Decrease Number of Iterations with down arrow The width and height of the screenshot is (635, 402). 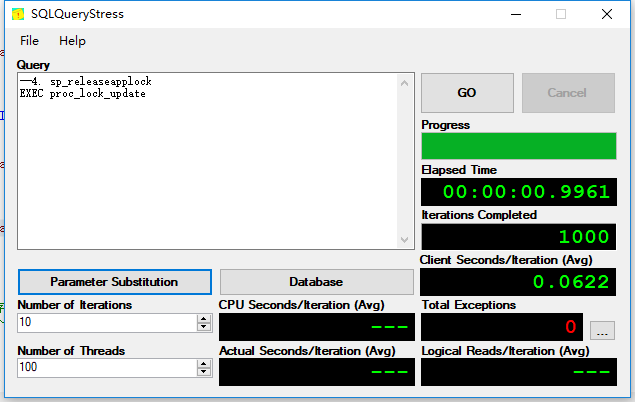click(204, 327)
